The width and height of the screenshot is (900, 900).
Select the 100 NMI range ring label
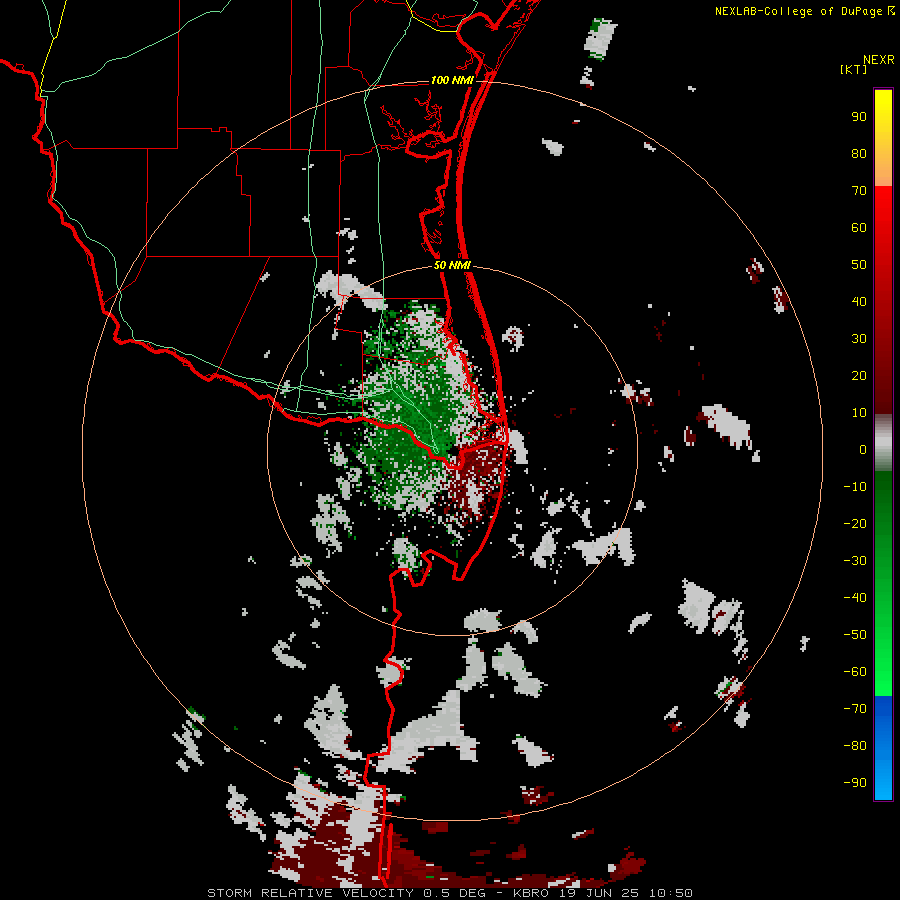point(452,80)
